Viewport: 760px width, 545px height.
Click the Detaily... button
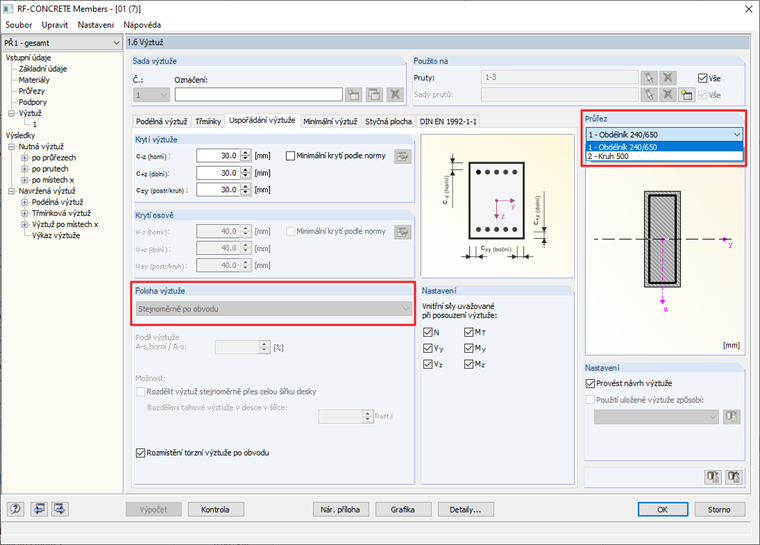click(x=465, y=509)
